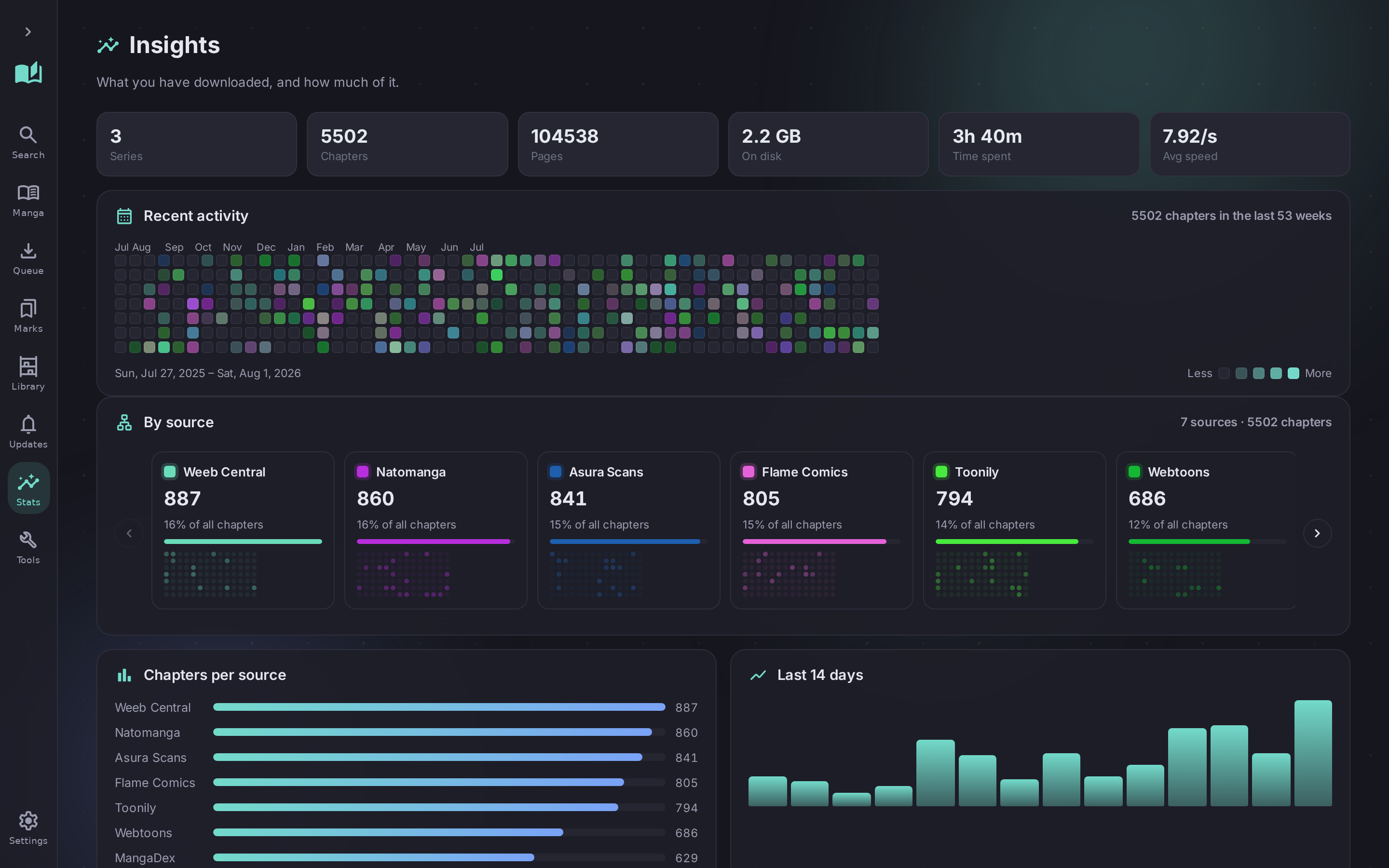Click '16% of all chapters' under Weeb Central

point(214,525)
